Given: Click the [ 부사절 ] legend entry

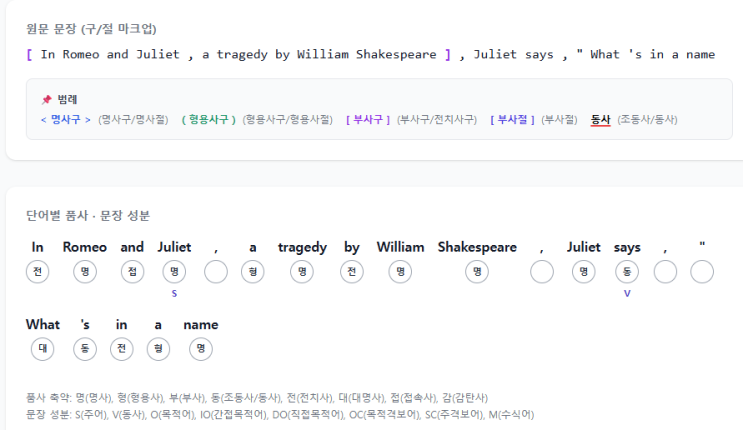Looking at the screenshot, I should 513,120.
